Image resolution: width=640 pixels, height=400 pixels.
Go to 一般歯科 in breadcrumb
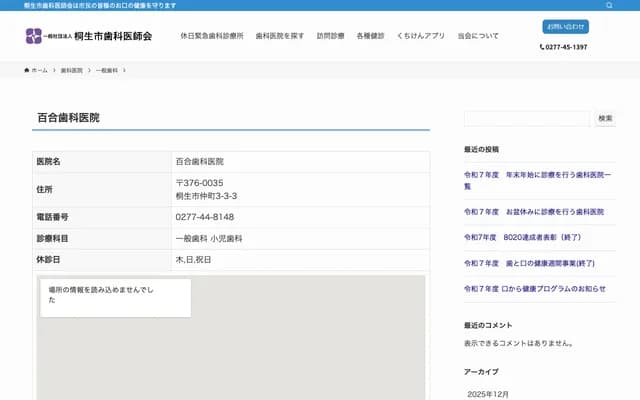(x=107, y=71)
